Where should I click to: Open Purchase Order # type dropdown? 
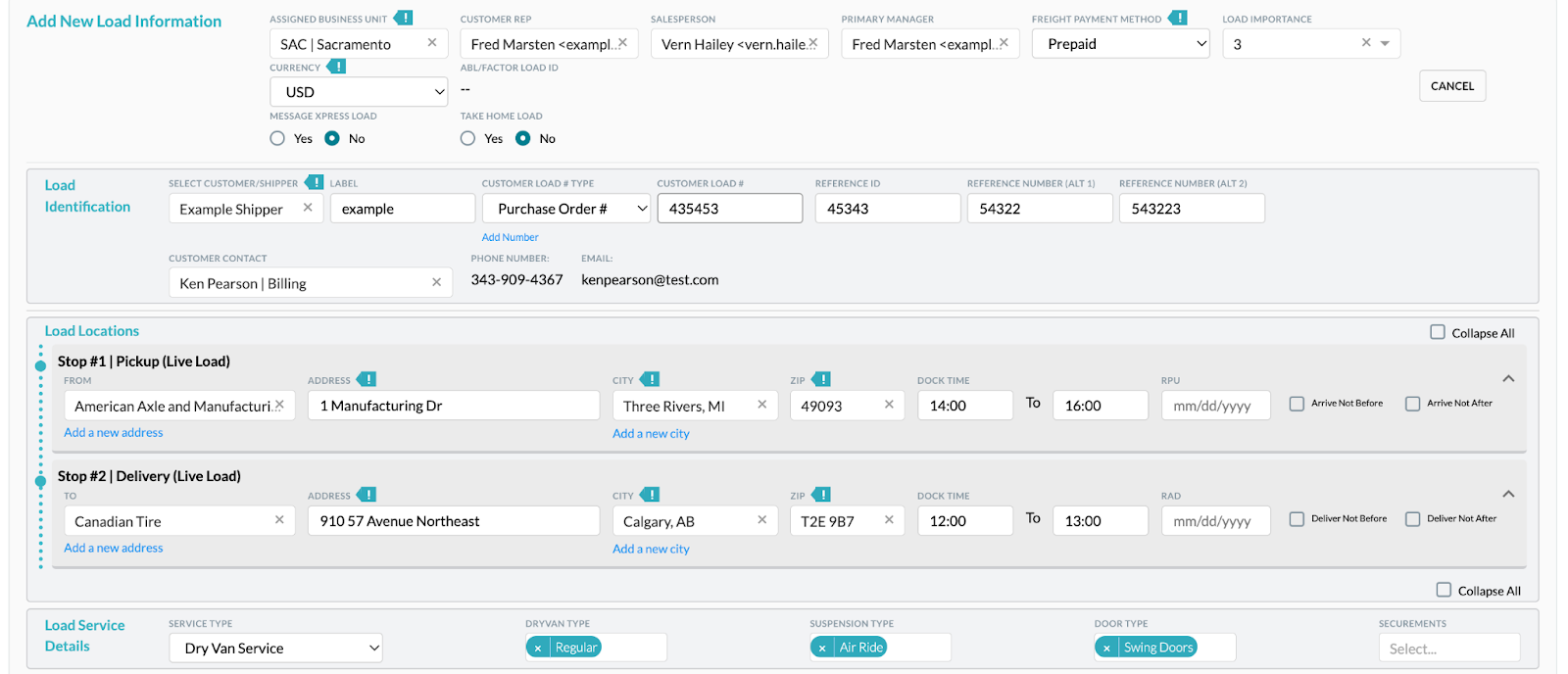(x=566, y=209)
